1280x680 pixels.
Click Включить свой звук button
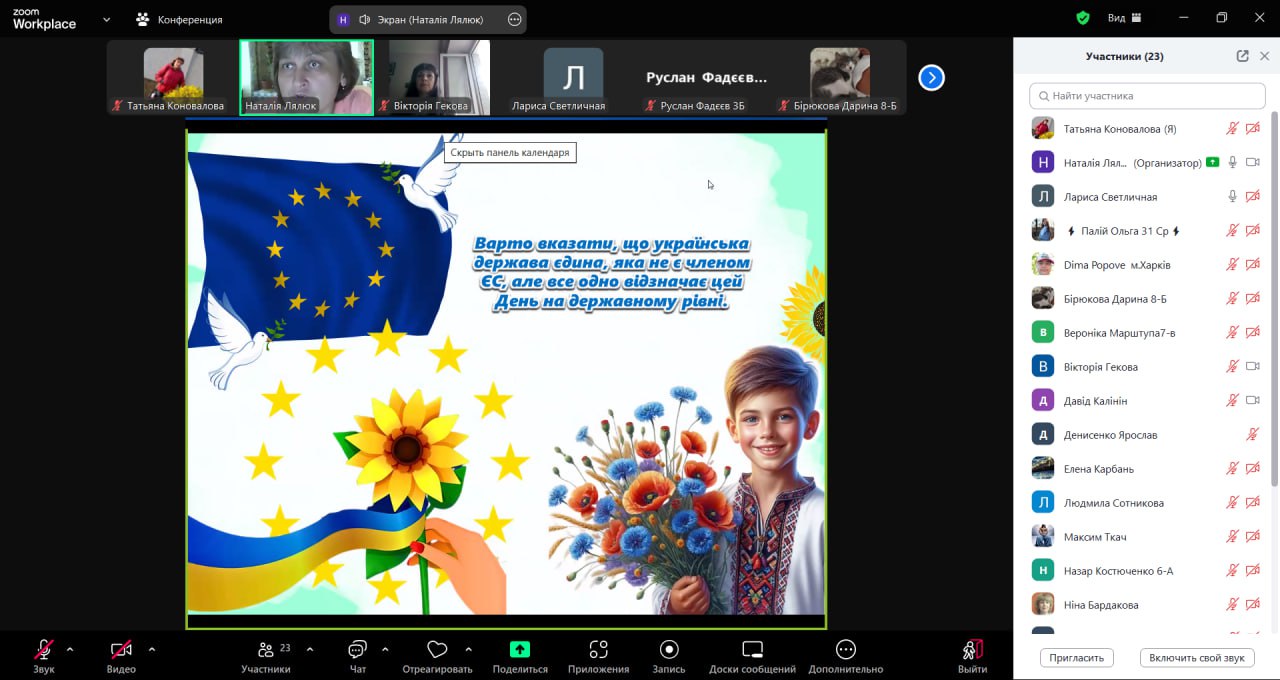(1196, 658)
